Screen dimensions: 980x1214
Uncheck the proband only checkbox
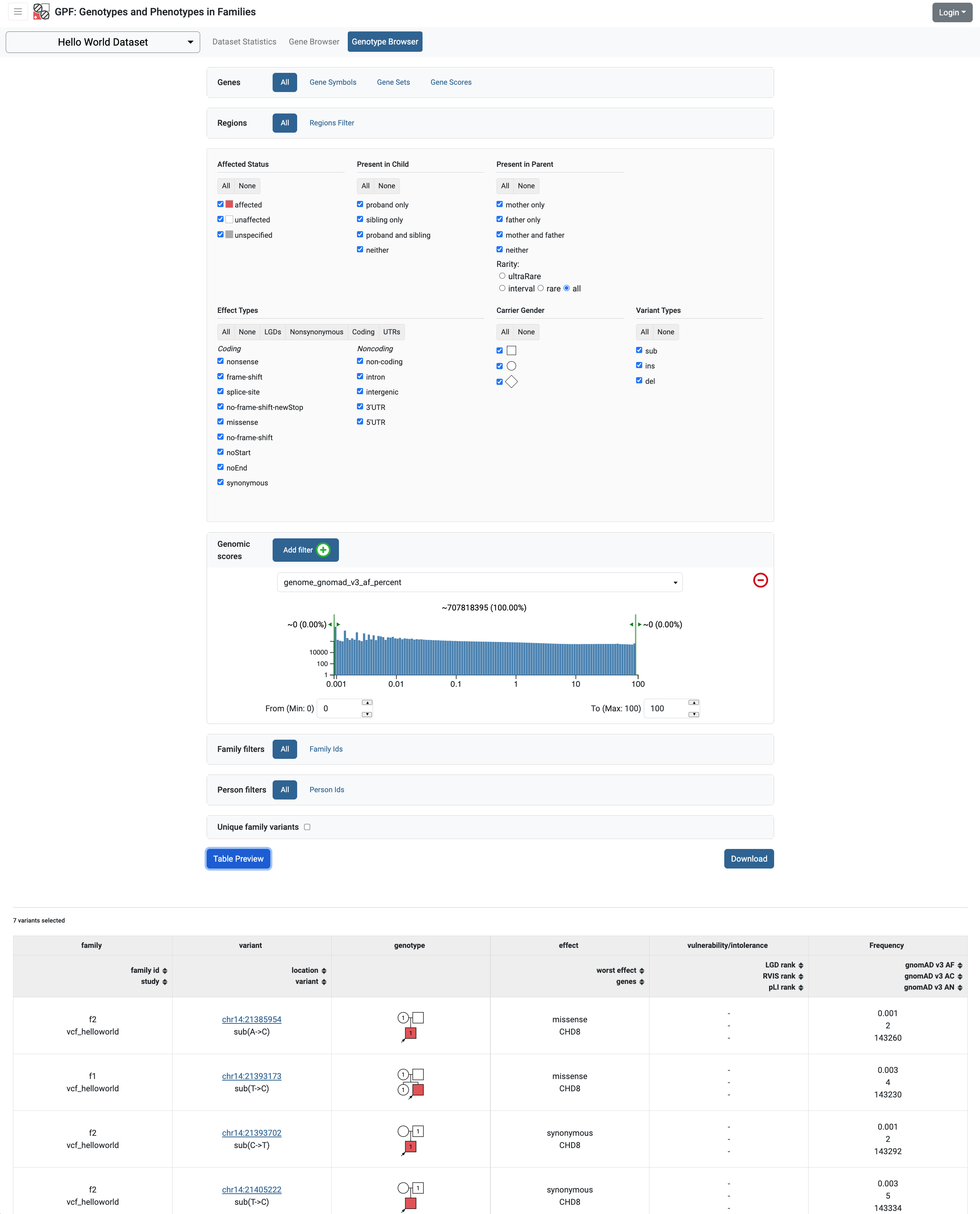pos(360,204)
